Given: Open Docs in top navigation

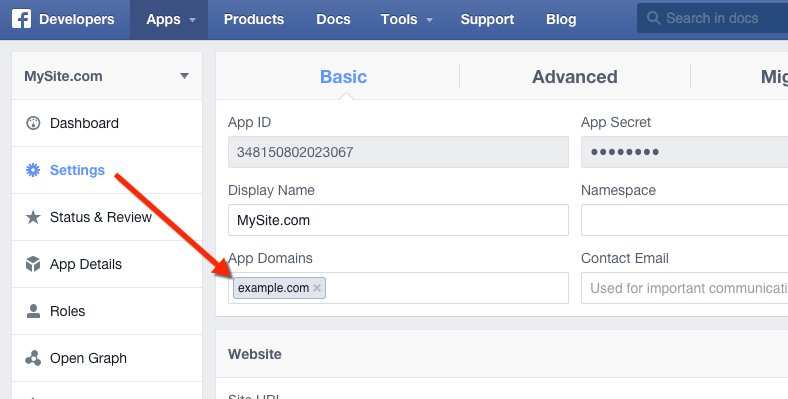Looking at the screenshot, I should click(333, 20).
